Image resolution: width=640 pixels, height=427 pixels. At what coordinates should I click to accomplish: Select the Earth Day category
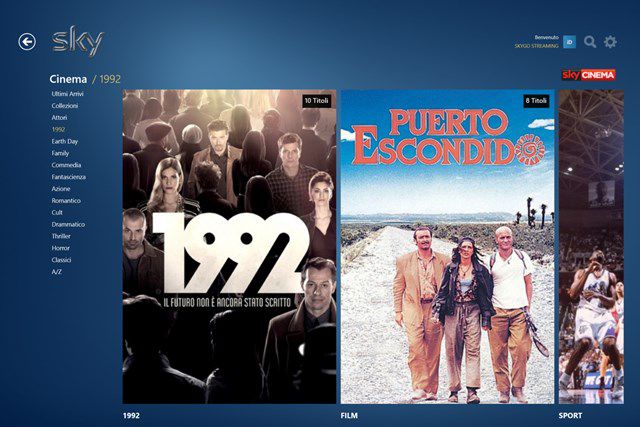[x=64, y=141]
